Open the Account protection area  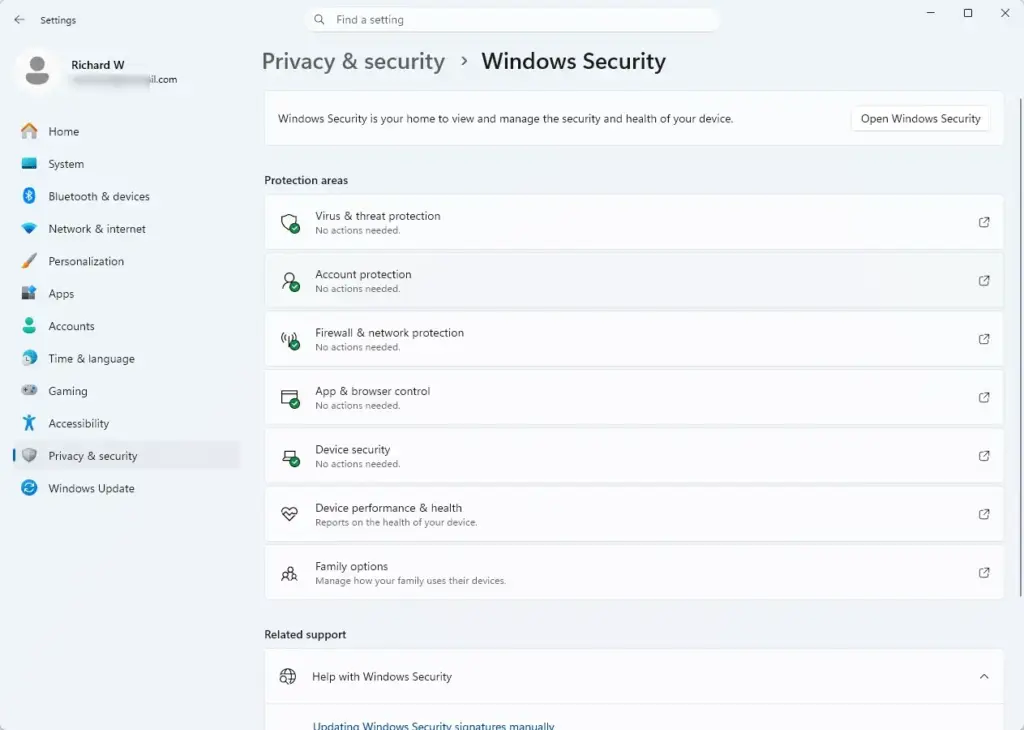click(633, 281)
